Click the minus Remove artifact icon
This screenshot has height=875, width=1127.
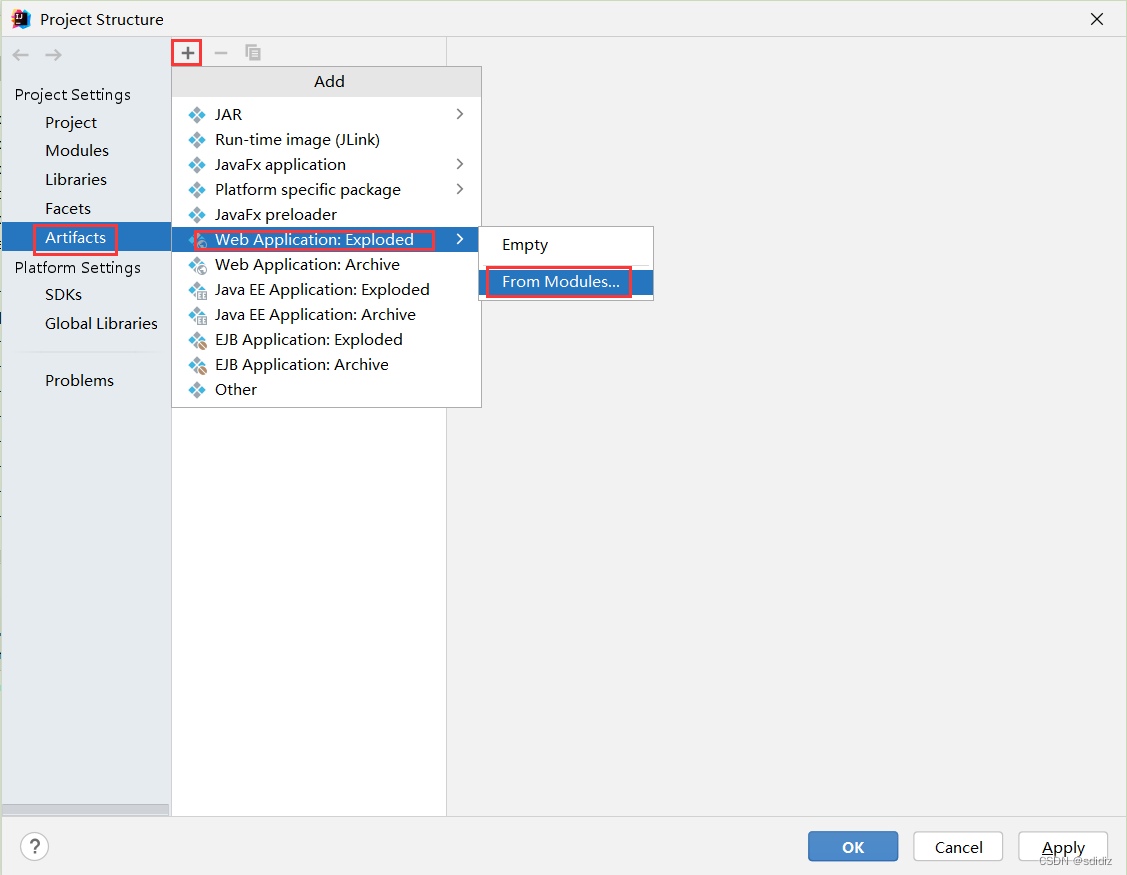pos(221,53)
